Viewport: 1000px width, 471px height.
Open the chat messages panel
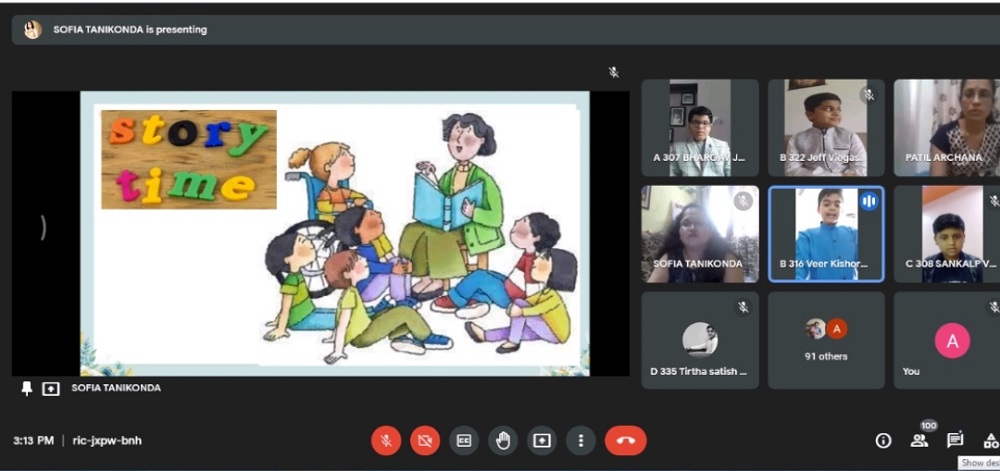click(955, 440)
